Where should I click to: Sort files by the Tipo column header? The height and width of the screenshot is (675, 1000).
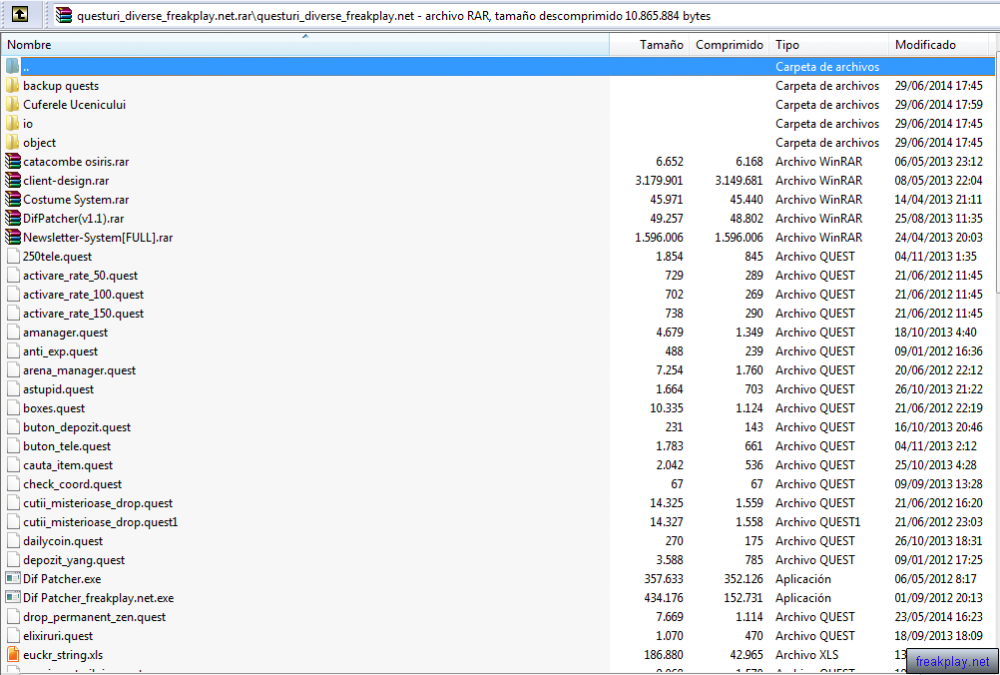(x=828, y=45)
